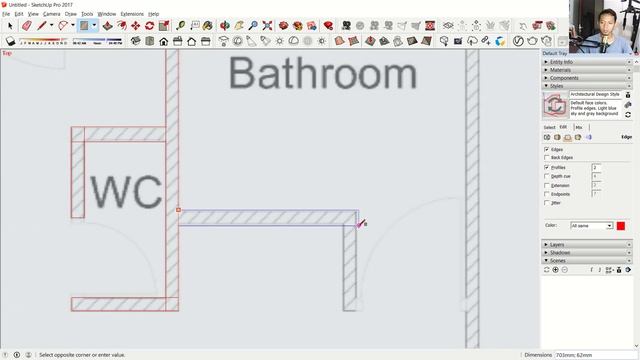Open the Edit menu
The height and width of the screenshot is (360, 640).
(x=19, y=14)
